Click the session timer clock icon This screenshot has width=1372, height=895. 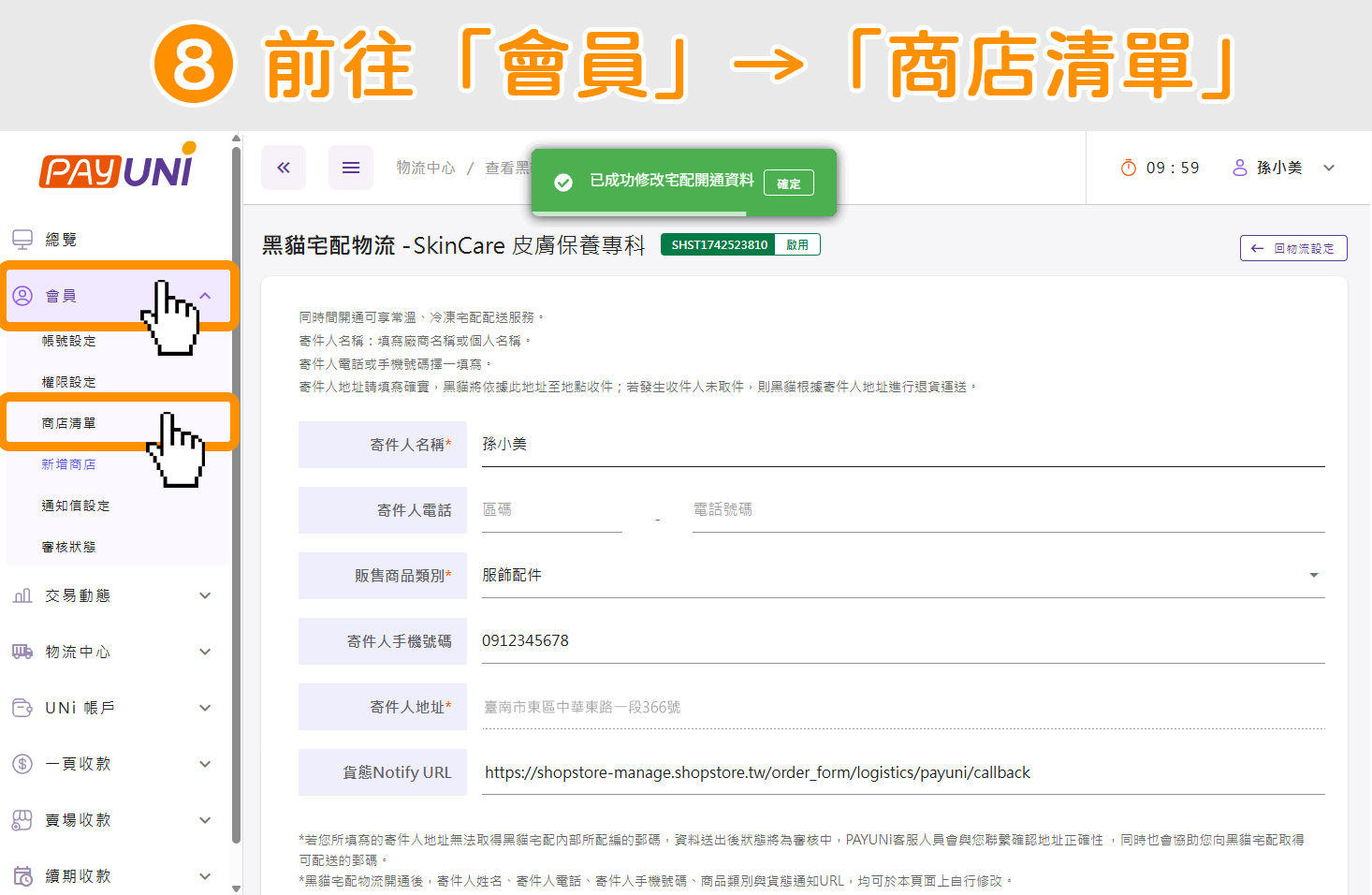tap(1129, 168)
